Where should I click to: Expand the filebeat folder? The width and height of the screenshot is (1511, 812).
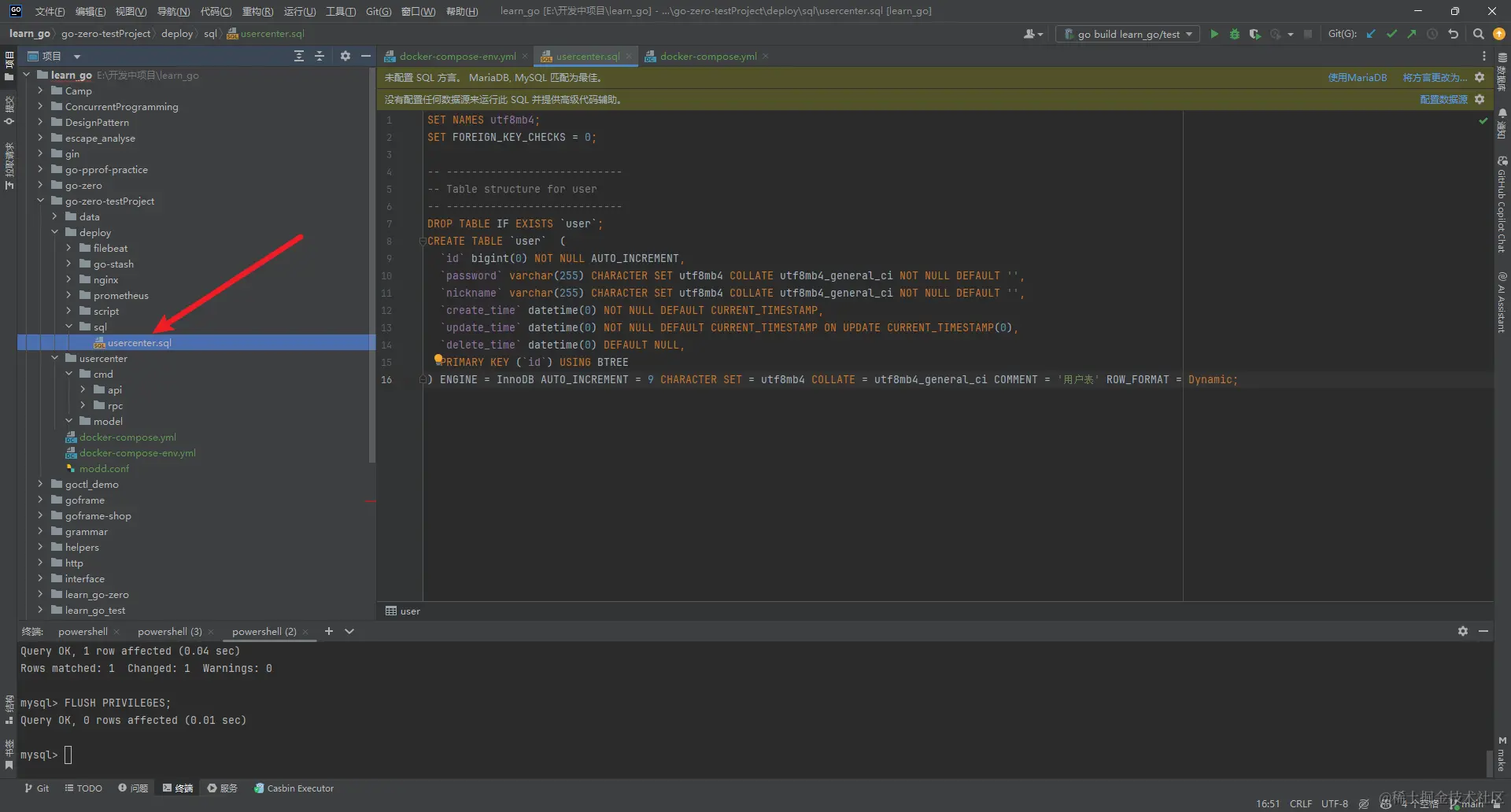pyautogui.click(x=68, y=248)
